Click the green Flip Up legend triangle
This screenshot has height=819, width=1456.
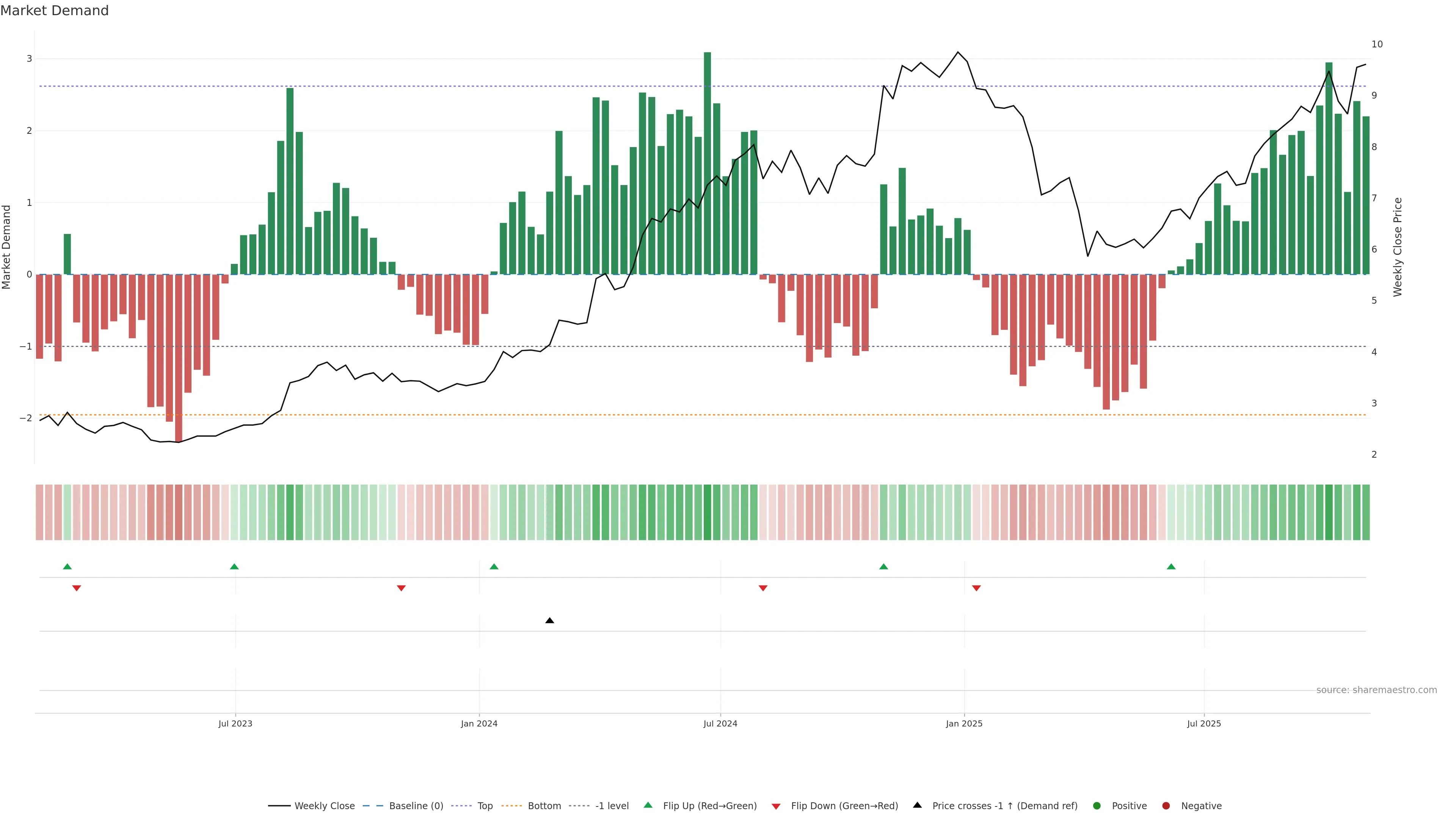pos(648,805)
